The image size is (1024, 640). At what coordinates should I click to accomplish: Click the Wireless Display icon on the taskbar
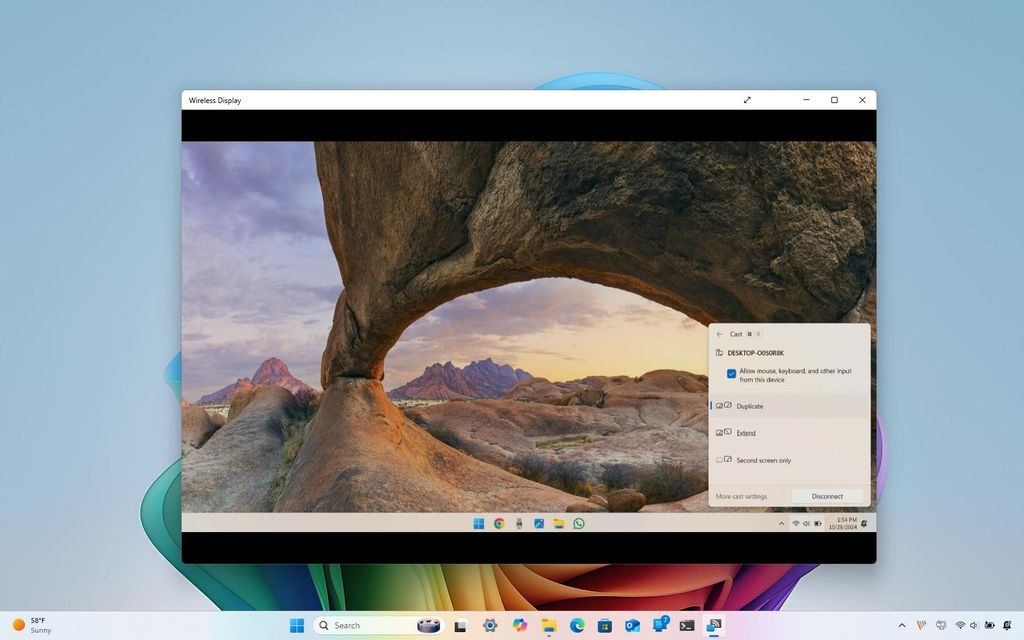[x=714, y=625]
